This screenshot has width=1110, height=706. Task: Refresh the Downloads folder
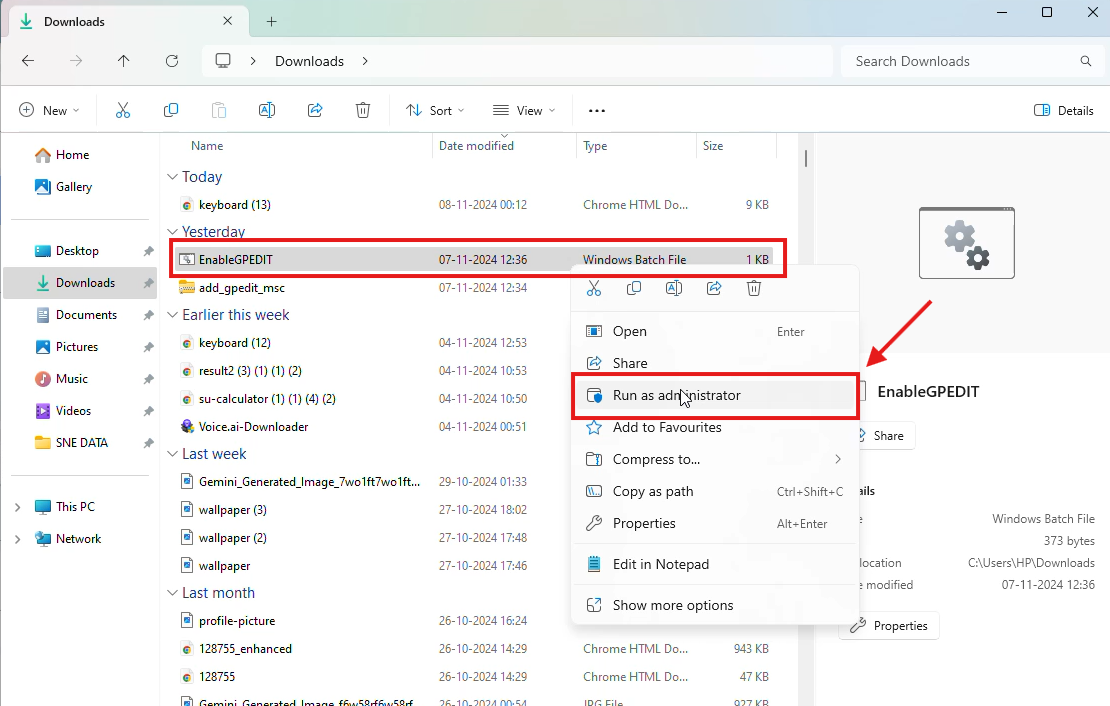pyautogui.click(x=172, y=61)
